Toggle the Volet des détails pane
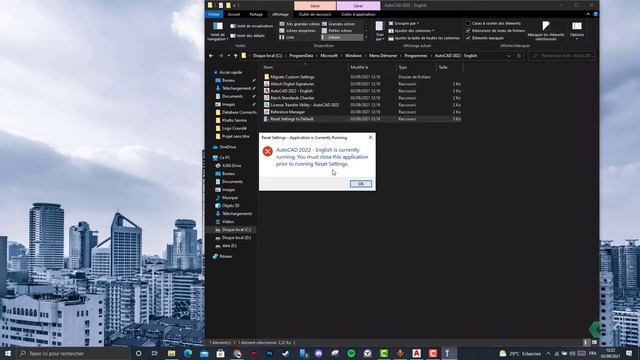This screenshot has height=360, width=640. pyautogui.click(x=248, y=36)
